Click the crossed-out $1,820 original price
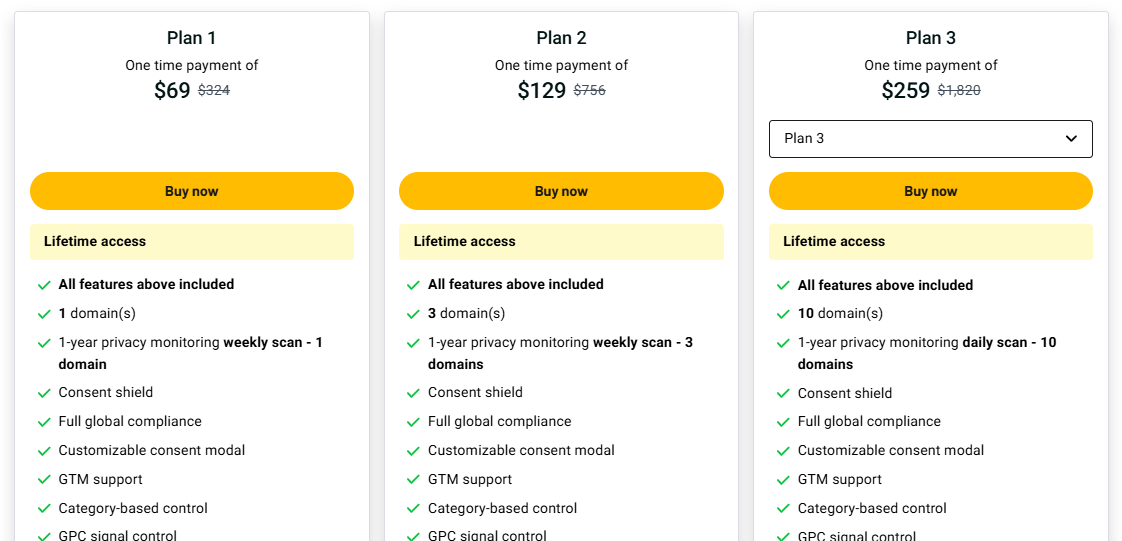Image resolution: width=1122 pixels, height=541 pixels. (x=959, y=90)
